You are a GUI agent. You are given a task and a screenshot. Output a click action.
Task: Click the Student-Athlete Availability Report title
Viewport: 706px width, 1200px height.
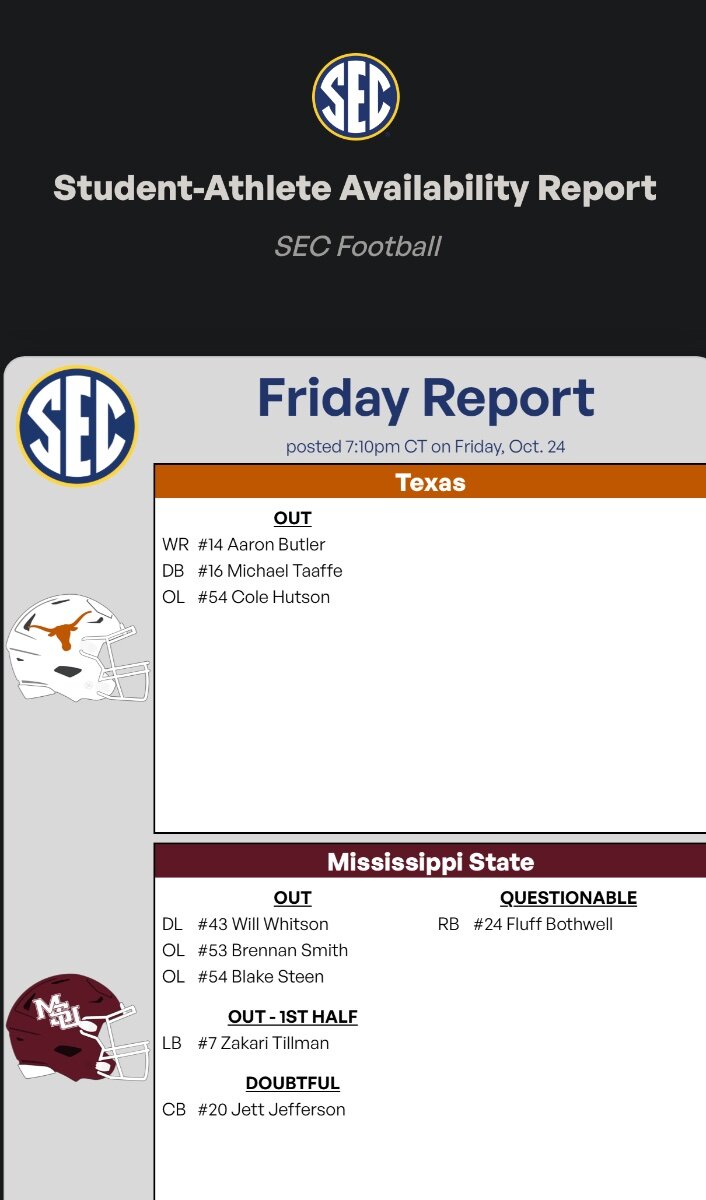[355, 188]
